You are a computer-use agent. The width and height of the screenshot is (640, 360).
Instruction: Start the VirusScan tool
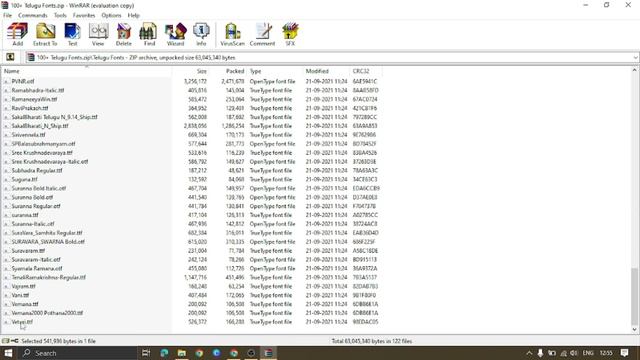click(233, 34)
